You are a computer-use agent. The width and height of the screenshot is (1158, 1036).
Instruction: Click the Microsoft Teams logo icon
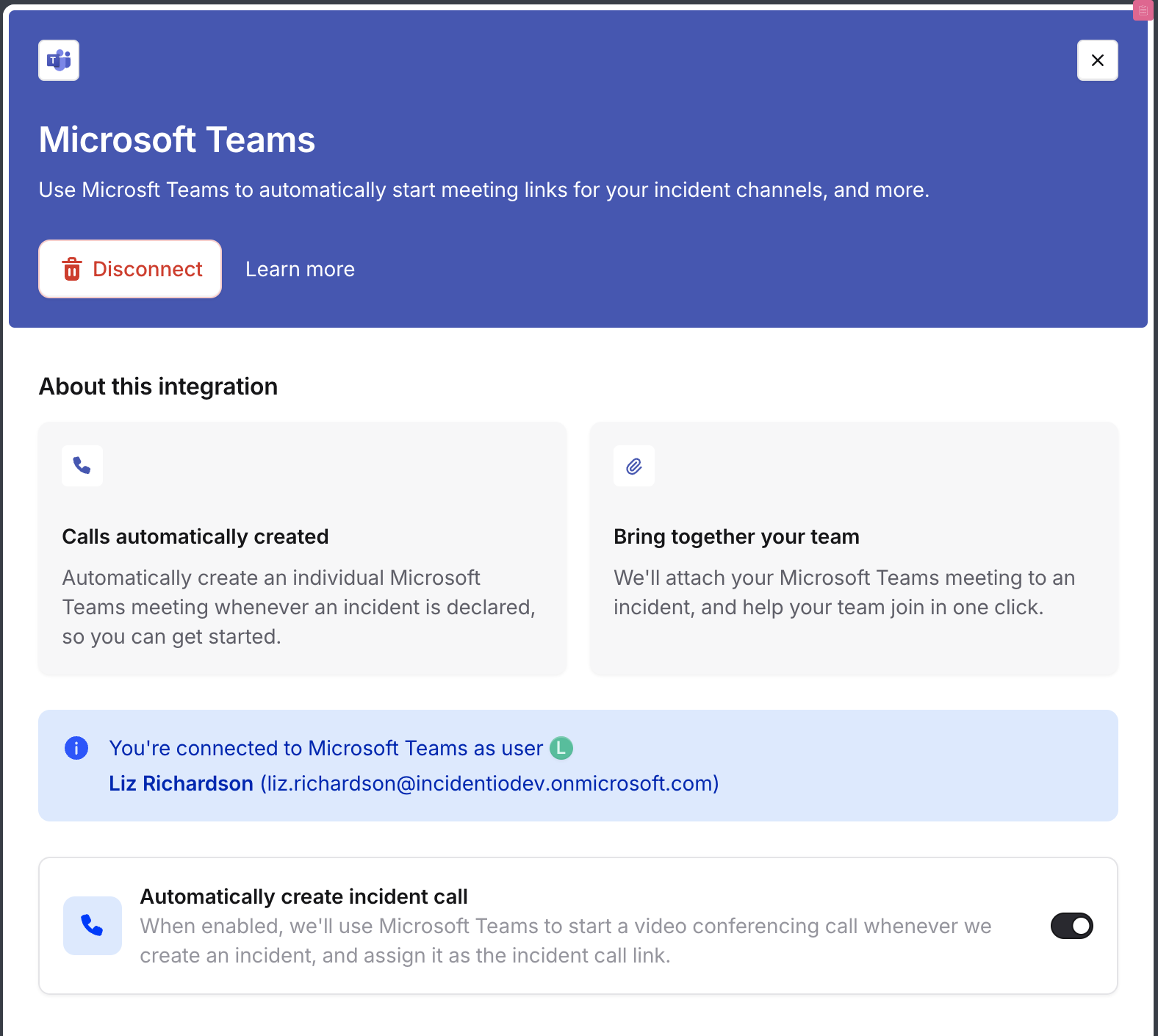point(59,60)
